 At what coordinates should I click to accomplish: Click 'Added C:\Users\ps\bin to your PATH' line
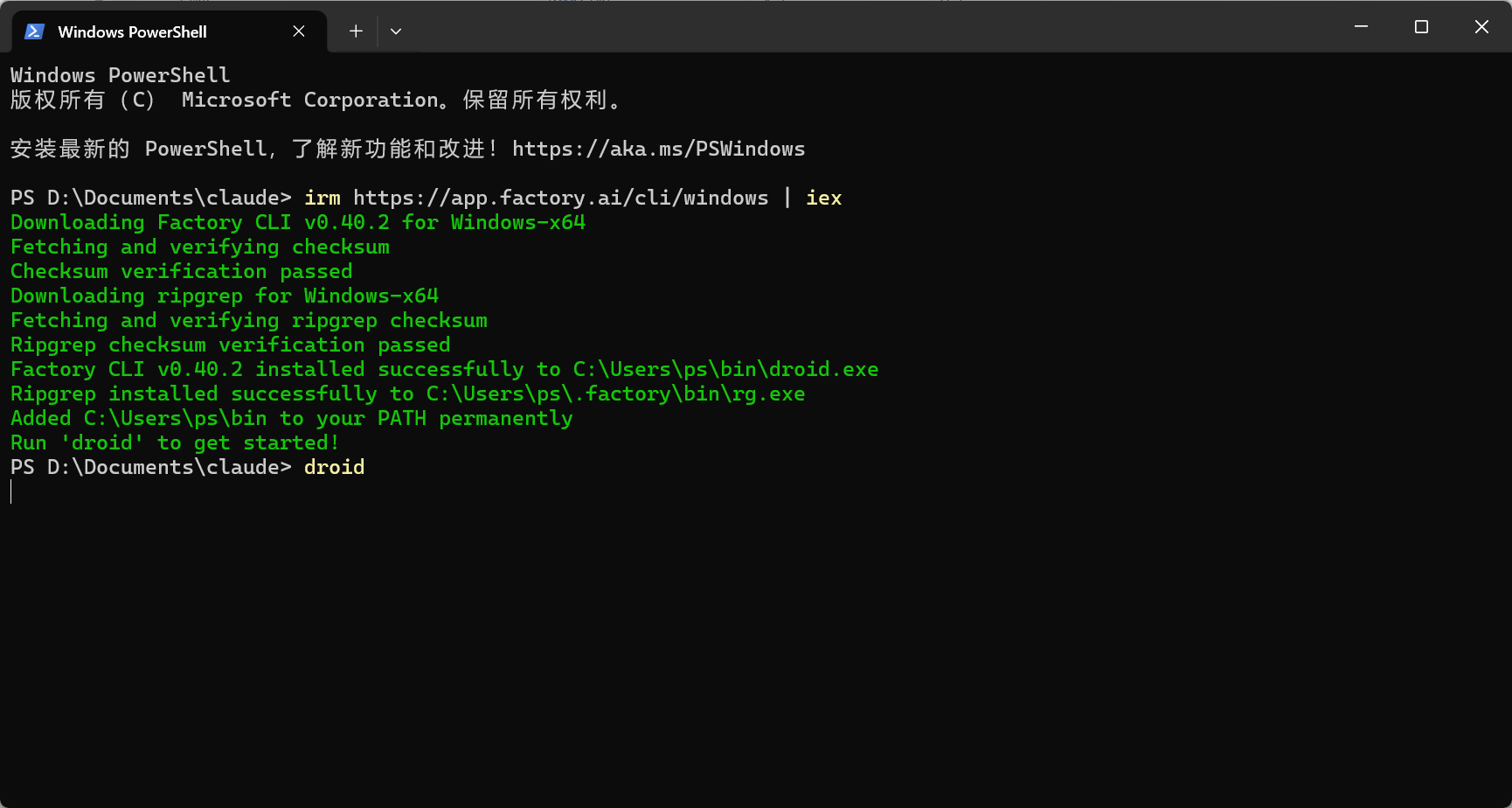point(292,418)
